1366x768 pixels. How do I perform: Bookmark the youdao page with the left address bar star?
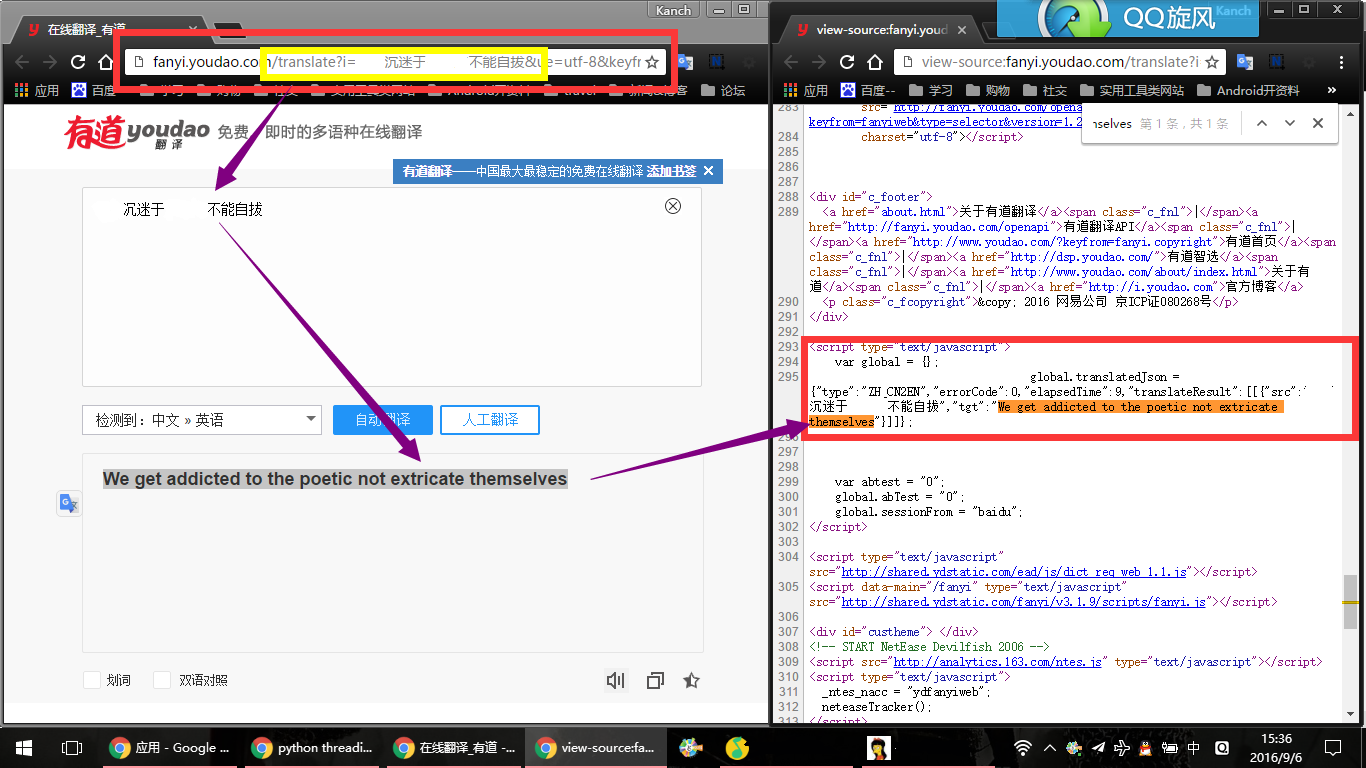pyautogui.click(x=652, y=62)
